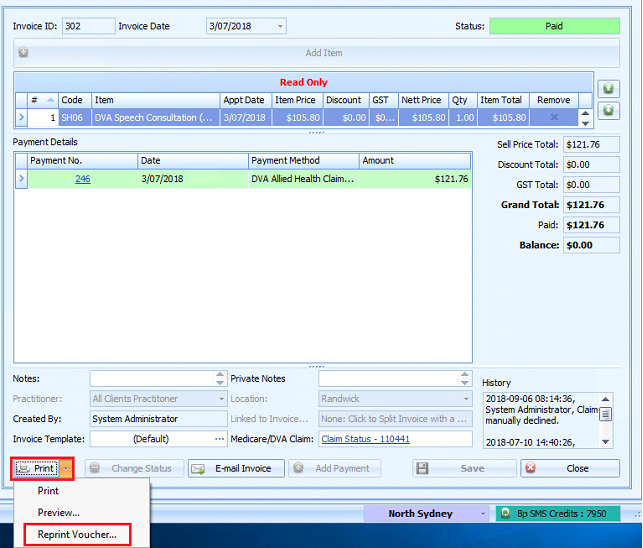This screenshot has height=548, width=643.
Task: Click the Bp SMS Credits status icon
Action: pyautogui.click(x=505, y=513)
